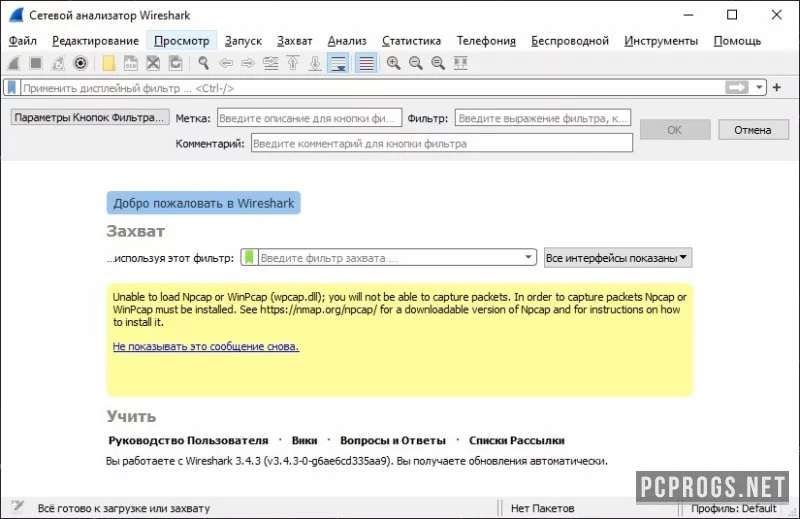The height and width of the screenshot is (519, 800).
Task: Focus the display filter input field
Action: pos(372,88)
